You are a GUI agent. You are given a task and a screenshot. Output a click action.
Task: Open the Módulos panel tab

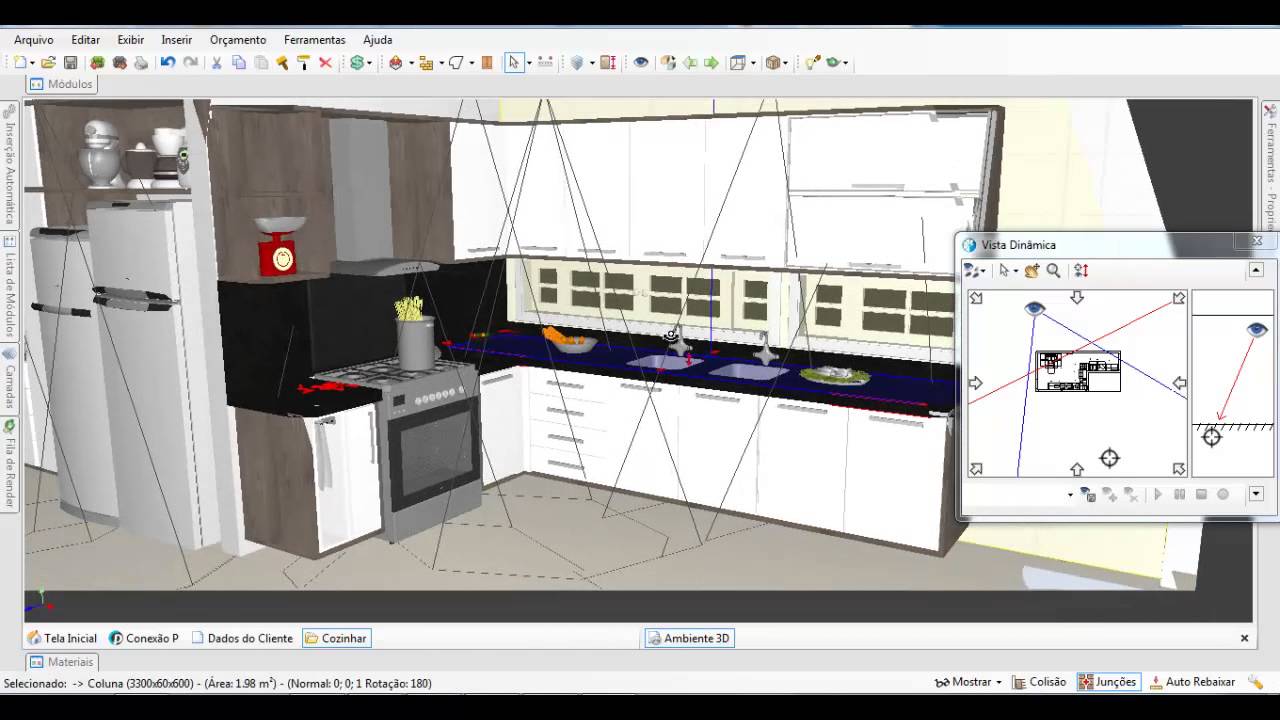coord(61,84)
